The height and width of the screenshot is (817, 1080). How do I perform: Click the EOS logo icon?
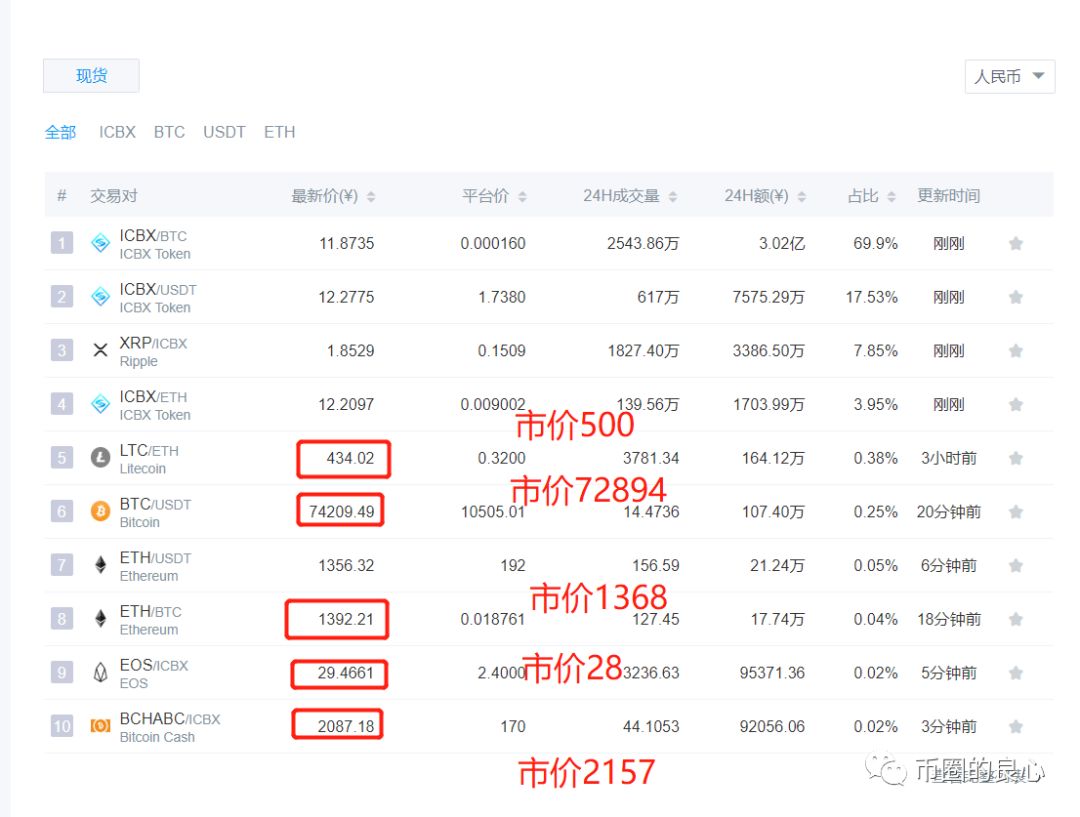(x=101, y=672)
